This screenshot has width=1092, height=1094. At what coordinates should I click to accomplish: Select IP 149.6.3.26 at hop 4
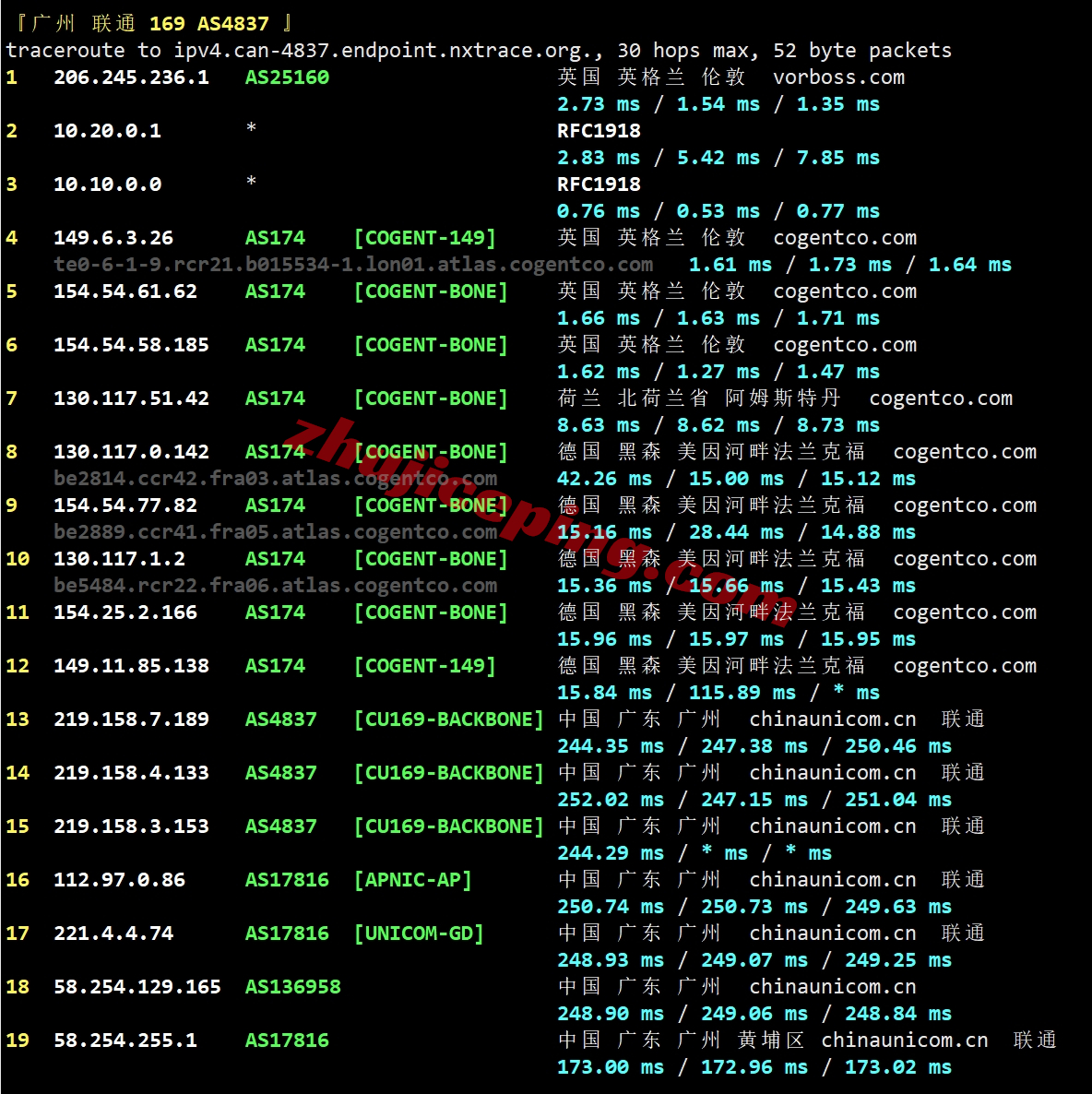113,238
